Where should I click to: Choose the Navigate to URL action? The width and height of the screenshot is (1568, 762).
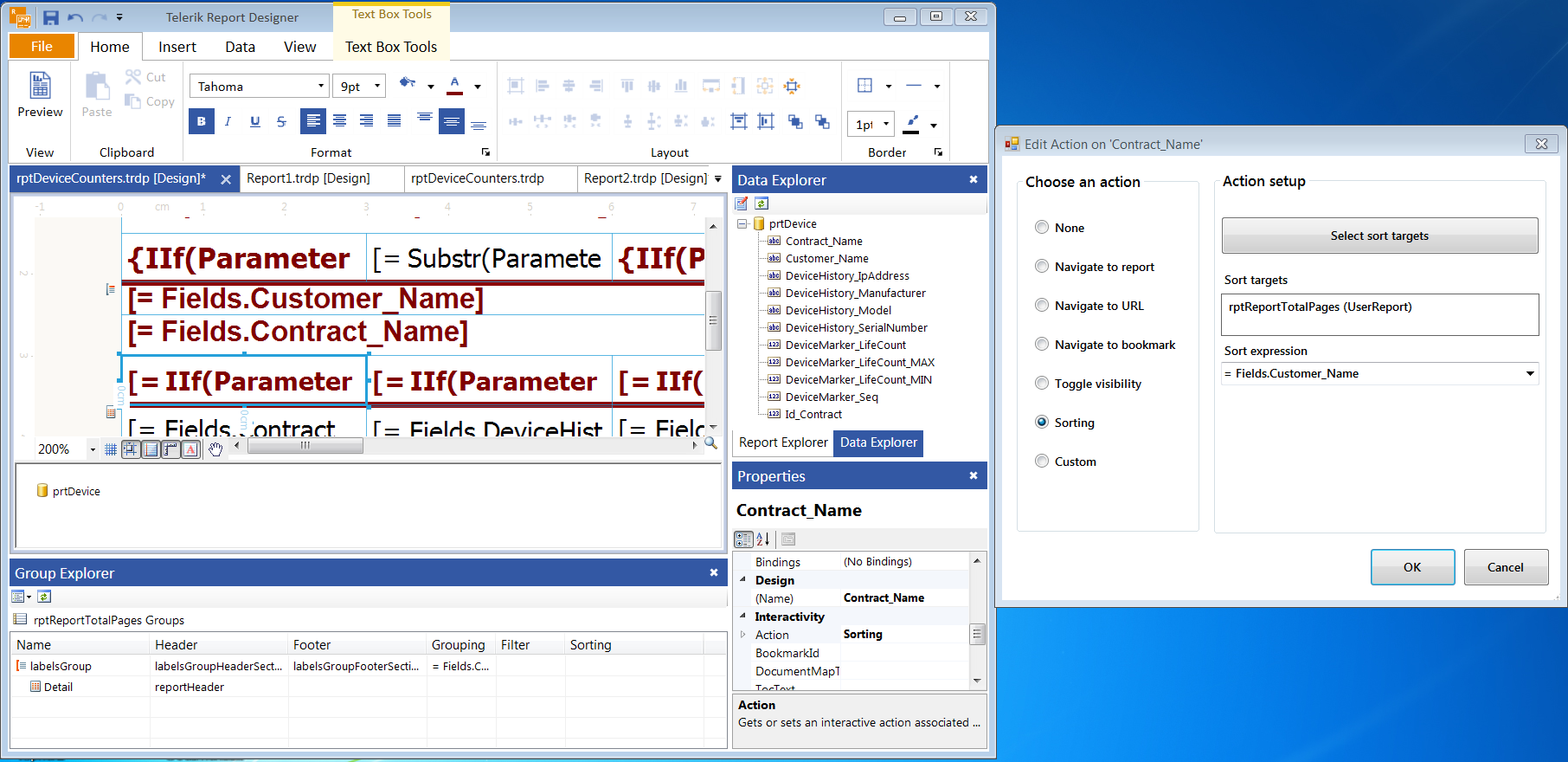[1042, 306]
